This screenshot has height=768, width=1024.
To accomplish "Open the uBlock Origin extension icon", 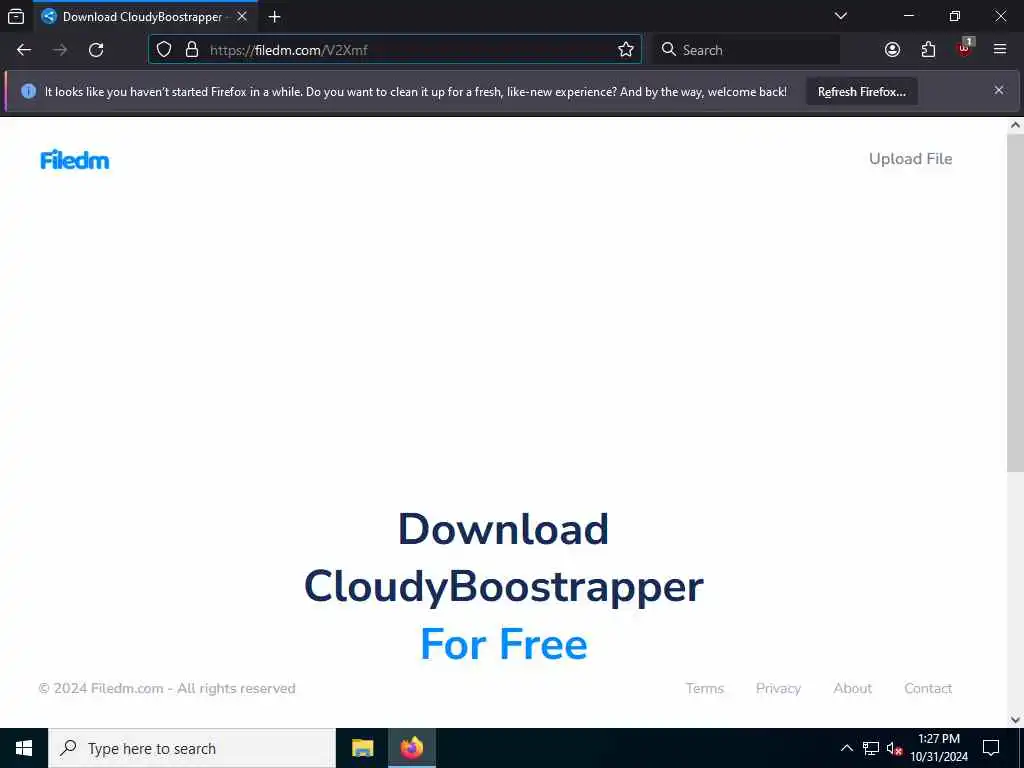I will pyautogui.click(x=964, y=50).
